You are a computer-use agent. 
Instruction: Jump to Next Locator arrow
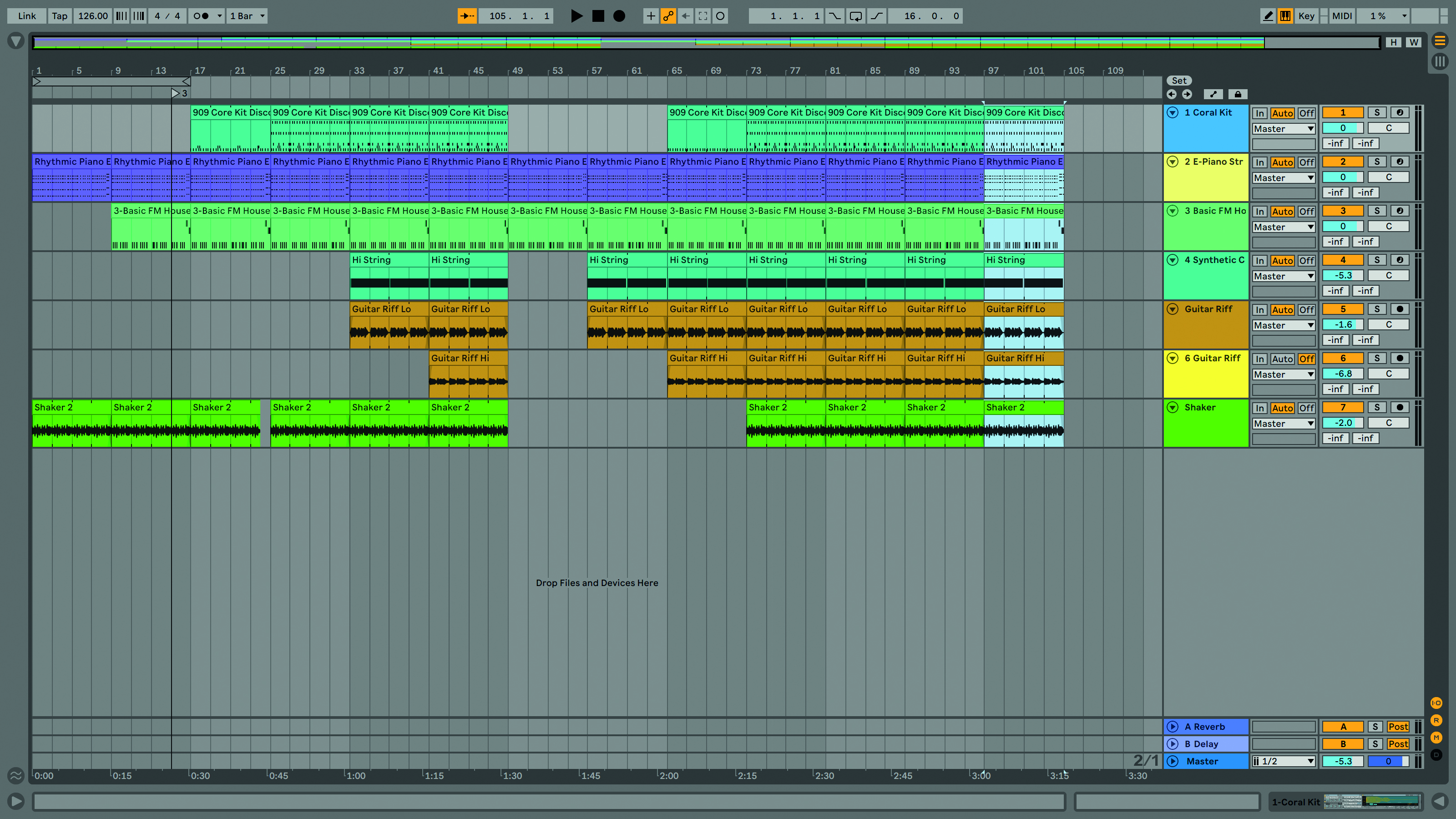click(x=1187, y=94)
